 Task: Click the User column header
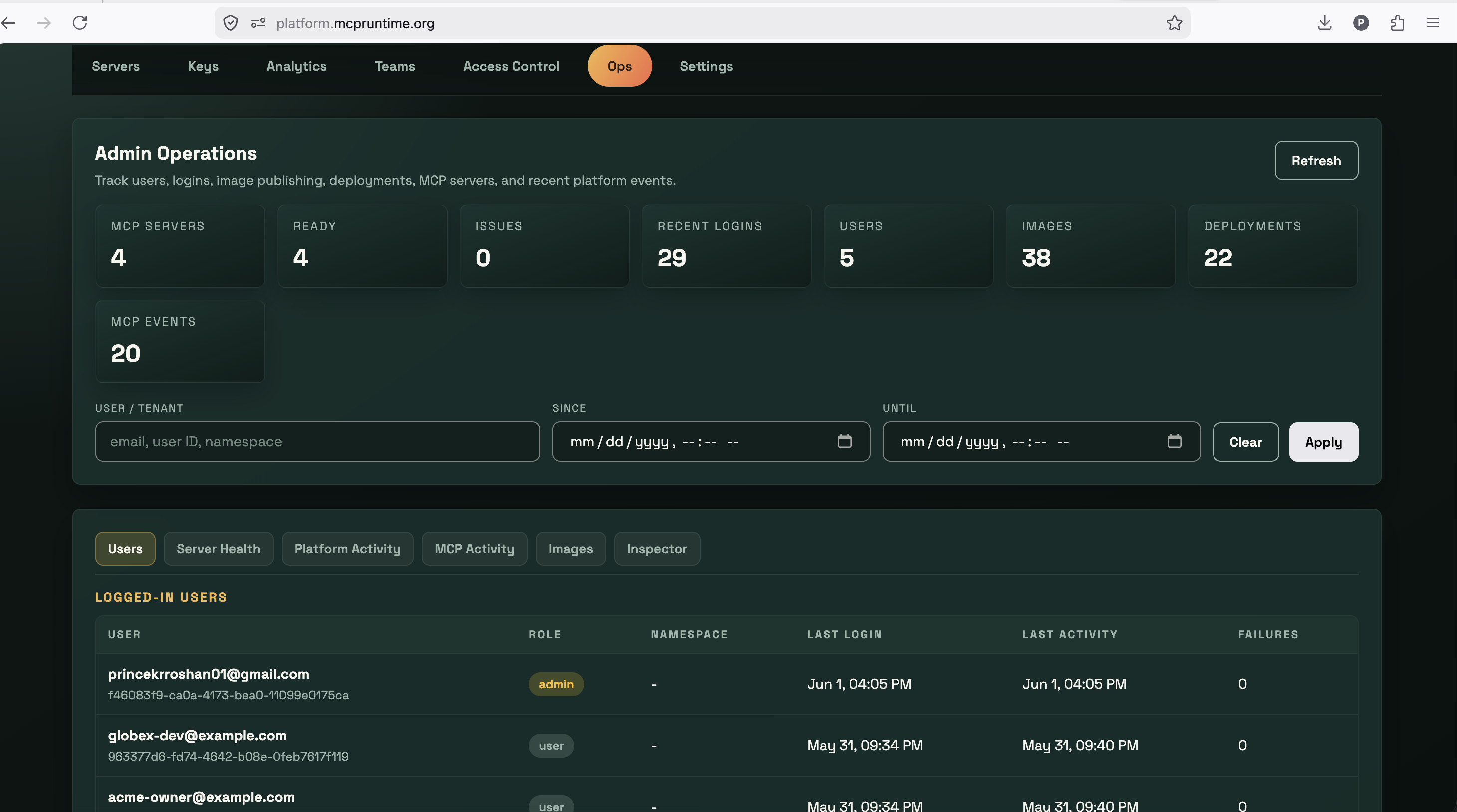click(x=124, y=634)
